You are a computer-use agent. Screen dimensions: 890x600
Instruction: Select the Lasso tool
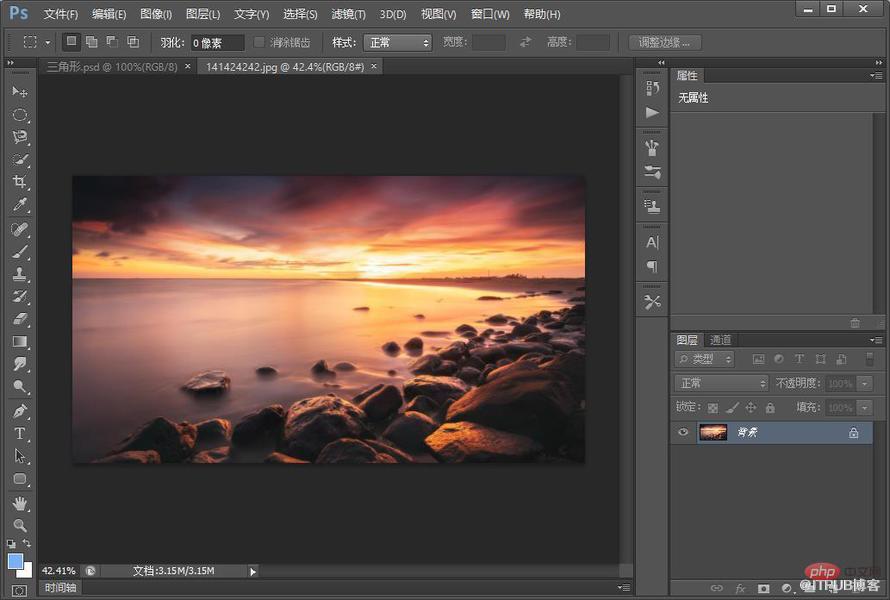(20, 137)
